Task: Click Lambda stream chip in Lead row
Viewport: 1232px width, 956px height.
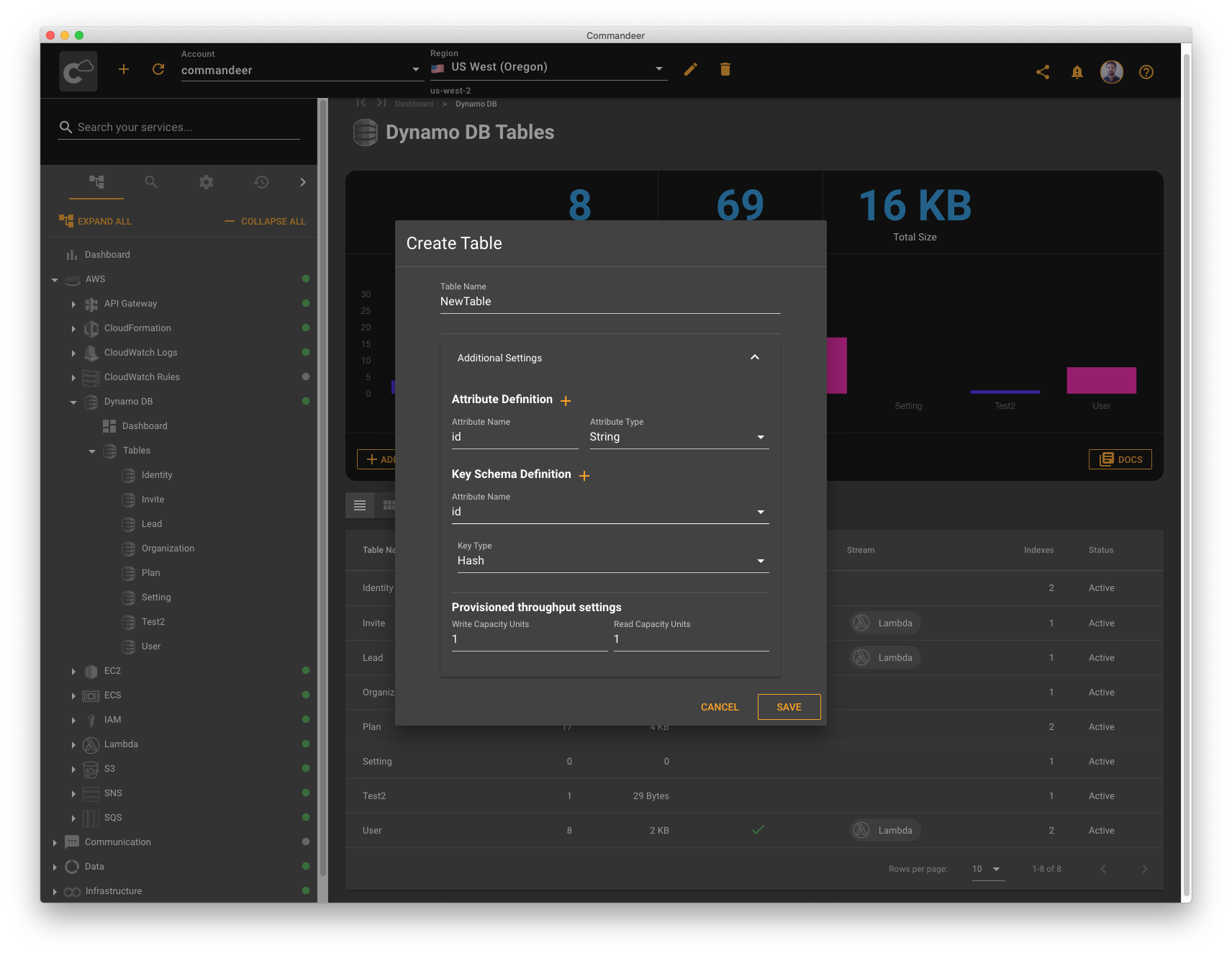Action: pyautogui.click(x=885, y=657)
